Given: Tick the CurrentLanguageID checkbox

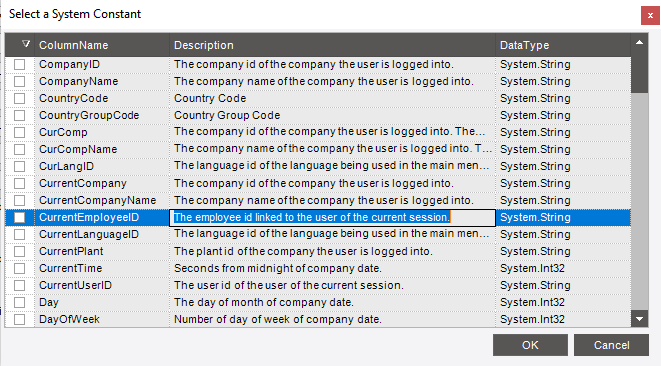Looking at the screenshot, I should (19, 234).
